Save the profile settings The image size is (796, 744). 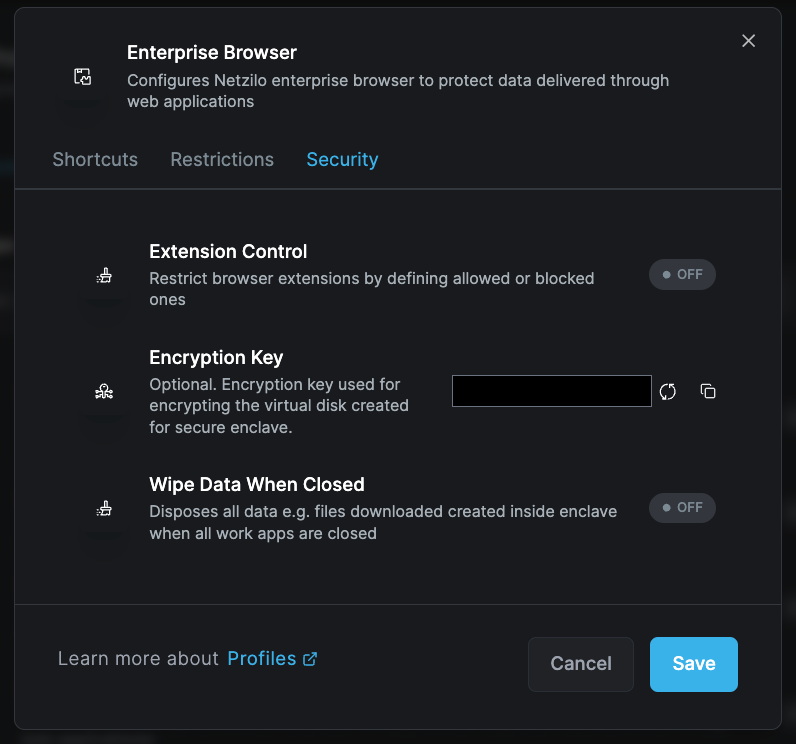(693, 664)
